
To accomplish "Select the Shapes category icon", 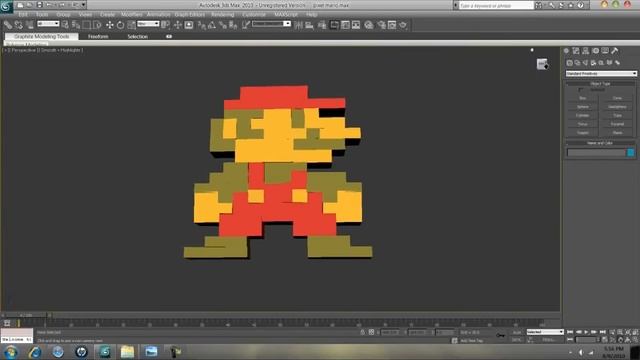I will pos(577,62).
